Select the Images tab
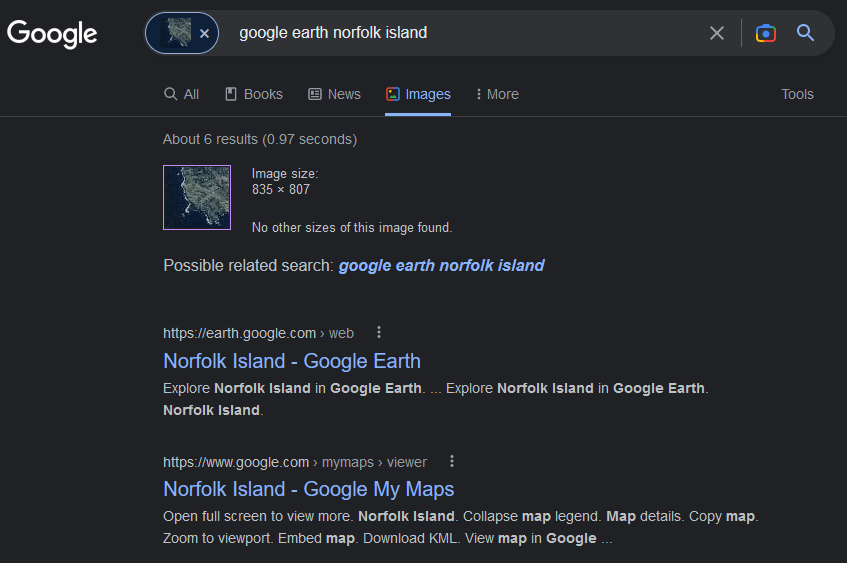Image resolution: width=847 pixels, height=563 pixels. tap(418, 94)
